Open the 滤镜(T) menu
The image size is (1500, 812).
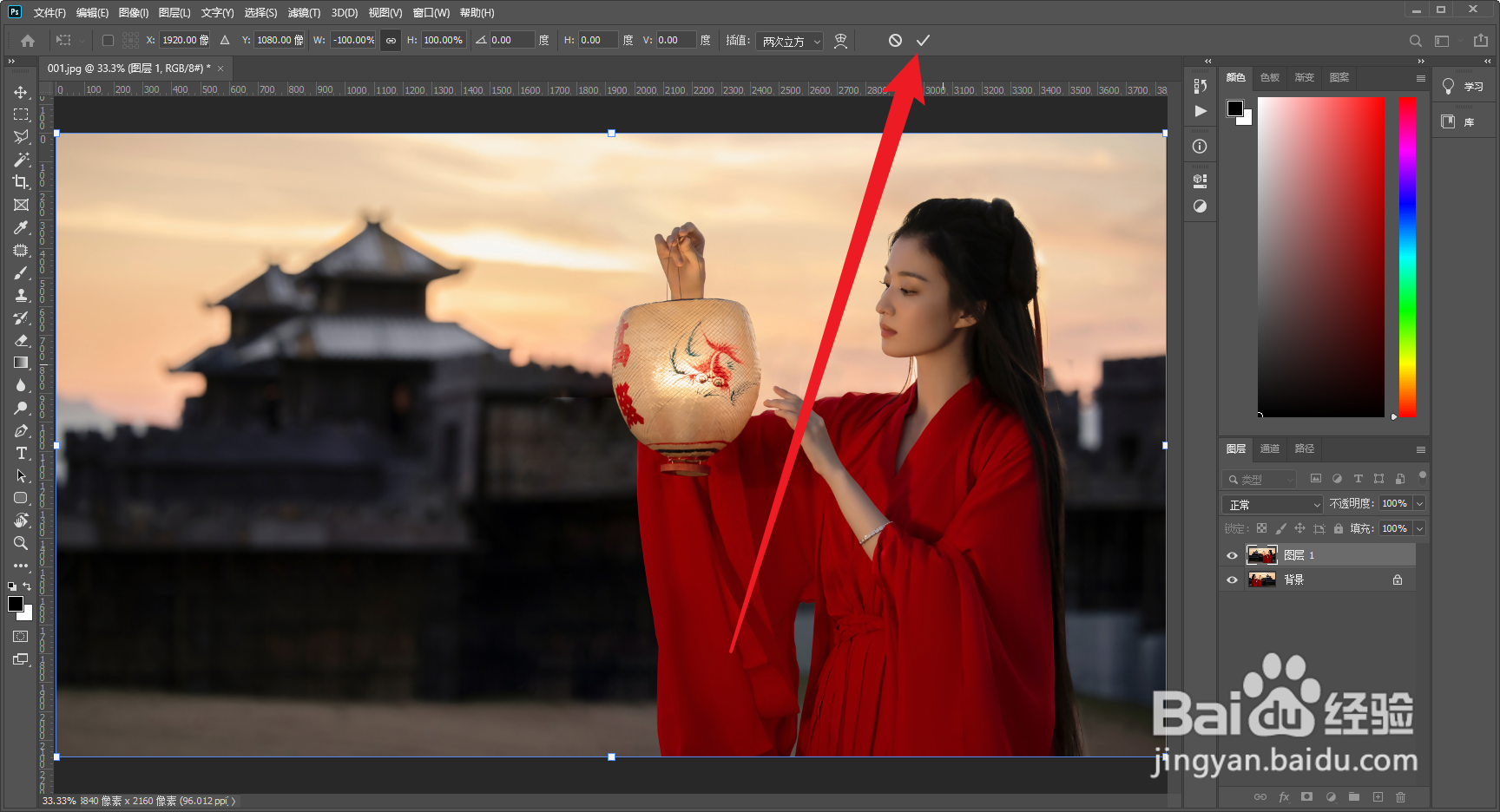point(304,12)
